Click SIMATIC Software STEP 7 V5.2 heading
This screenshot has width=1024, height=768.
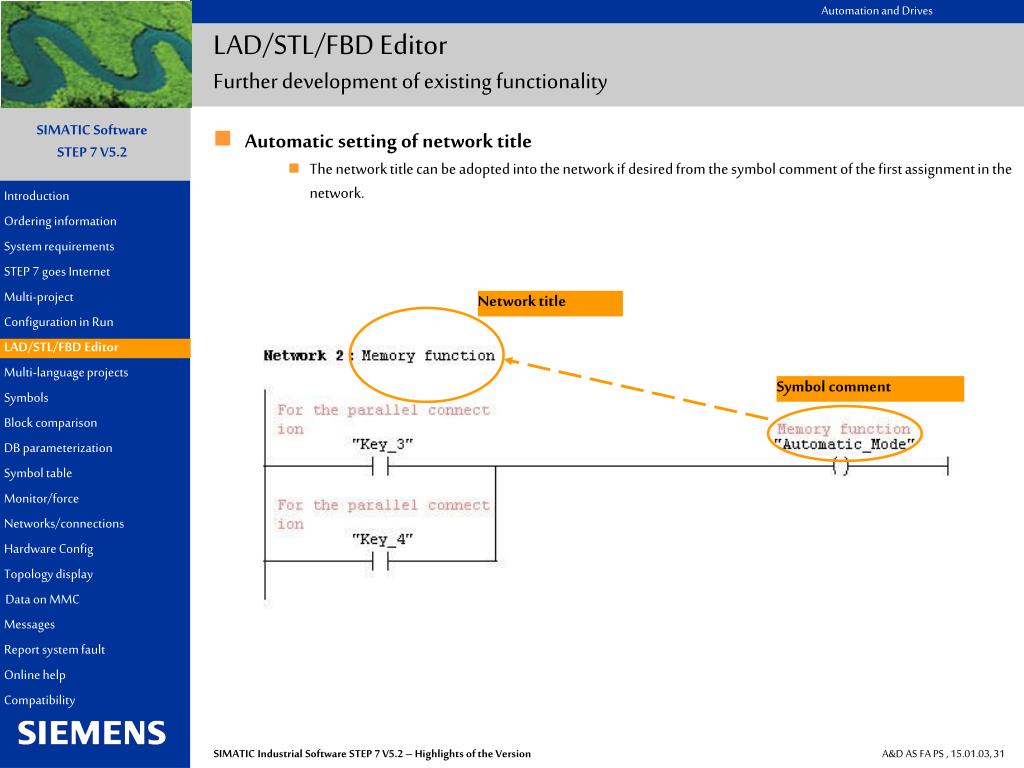point(91,141)
